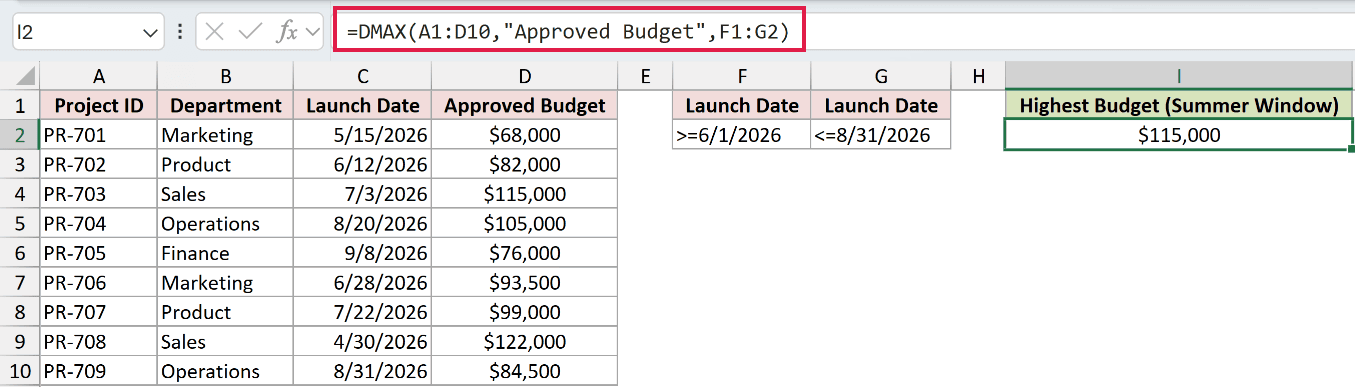This screenshot has width=1355, height=387.
Task: Select column C header
Action: coord(363,76)
